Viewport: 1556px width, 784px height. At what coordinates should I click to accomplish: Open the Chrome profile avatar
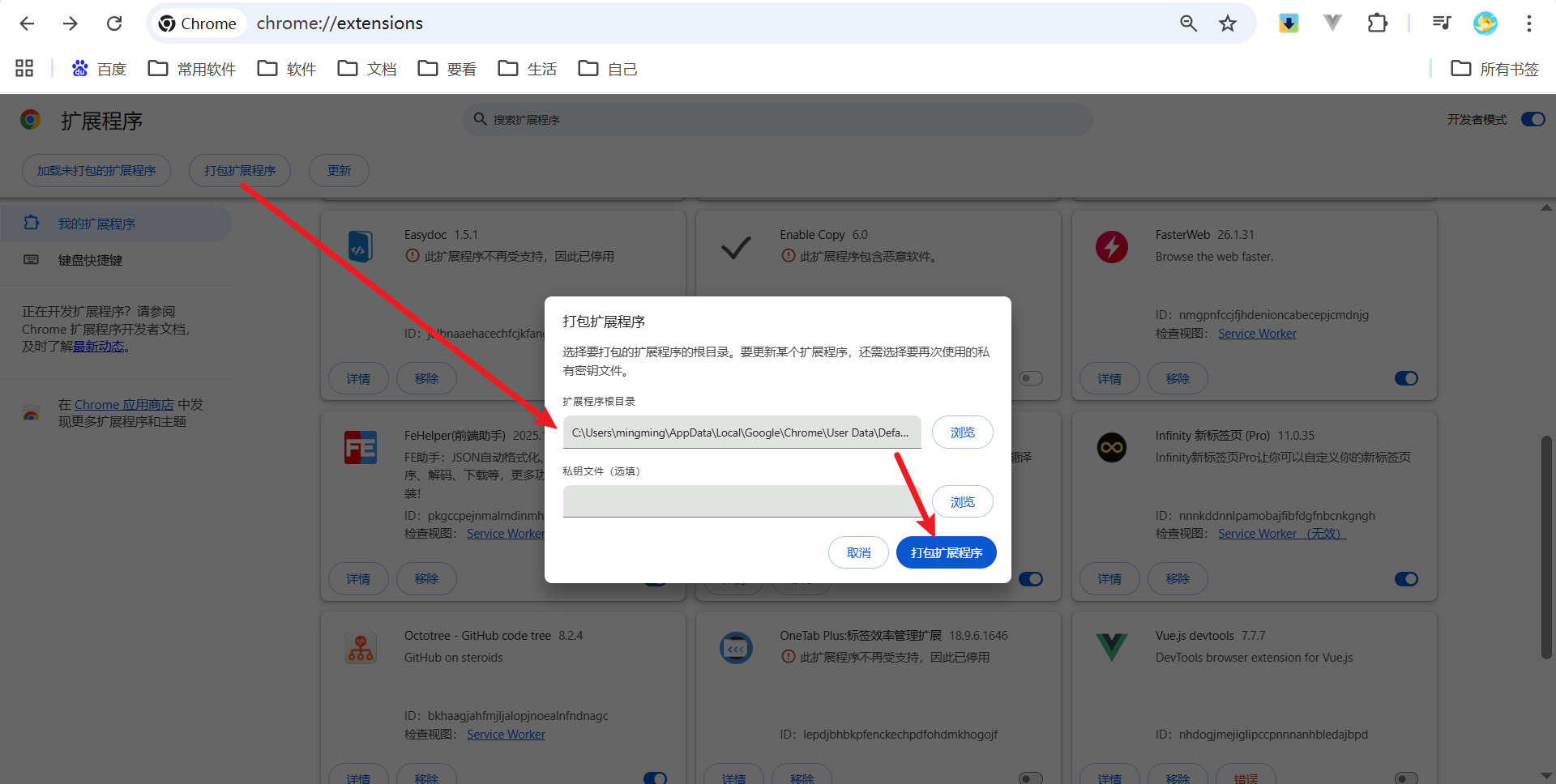1485,23
